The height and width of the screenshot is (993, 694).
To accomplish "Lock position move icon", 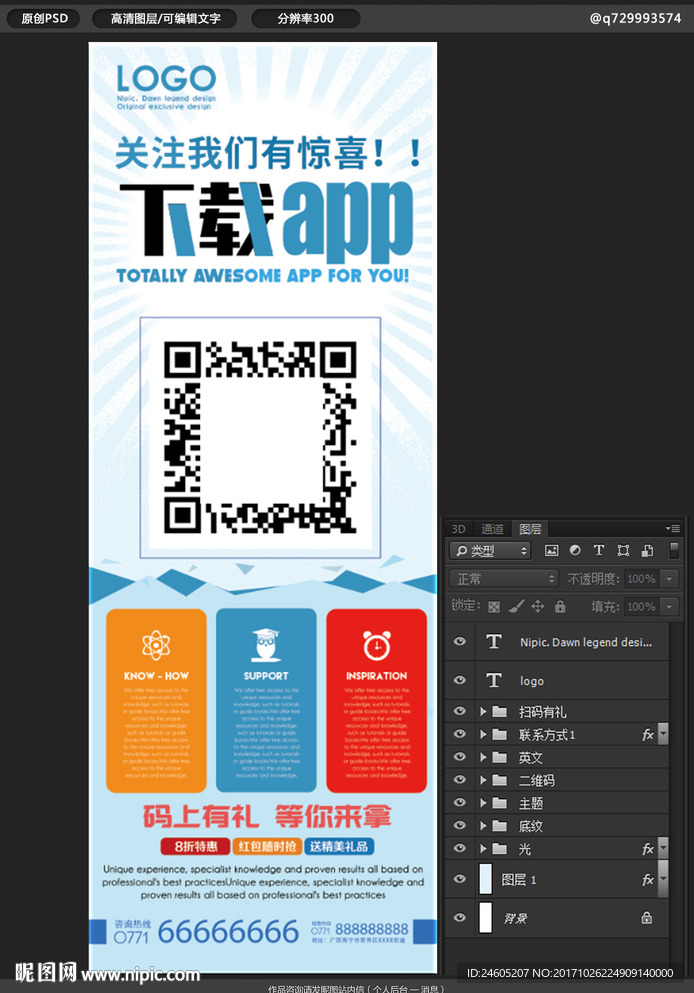I will [538, 607].
